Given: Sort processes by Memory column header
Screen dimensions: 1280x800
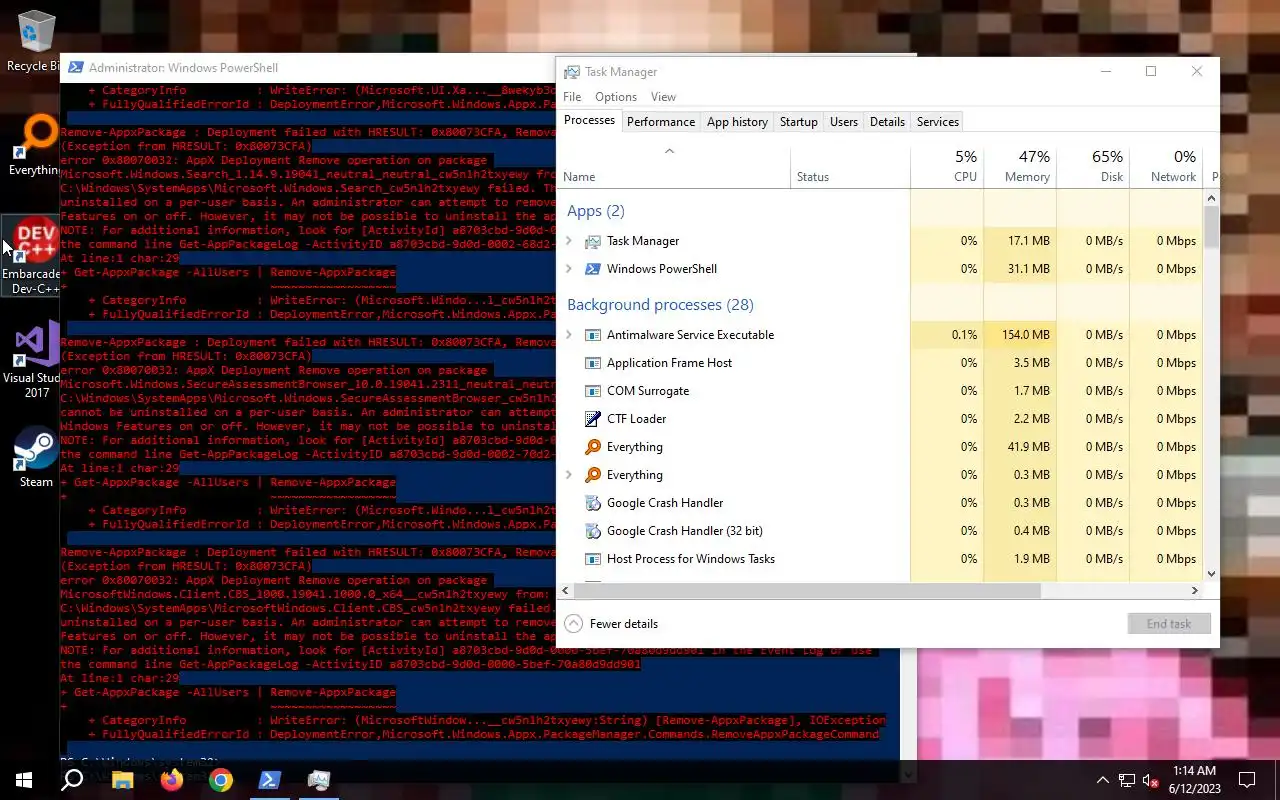Looking at the screenshot, I should pyautogui.click(x=1020, y=167).
